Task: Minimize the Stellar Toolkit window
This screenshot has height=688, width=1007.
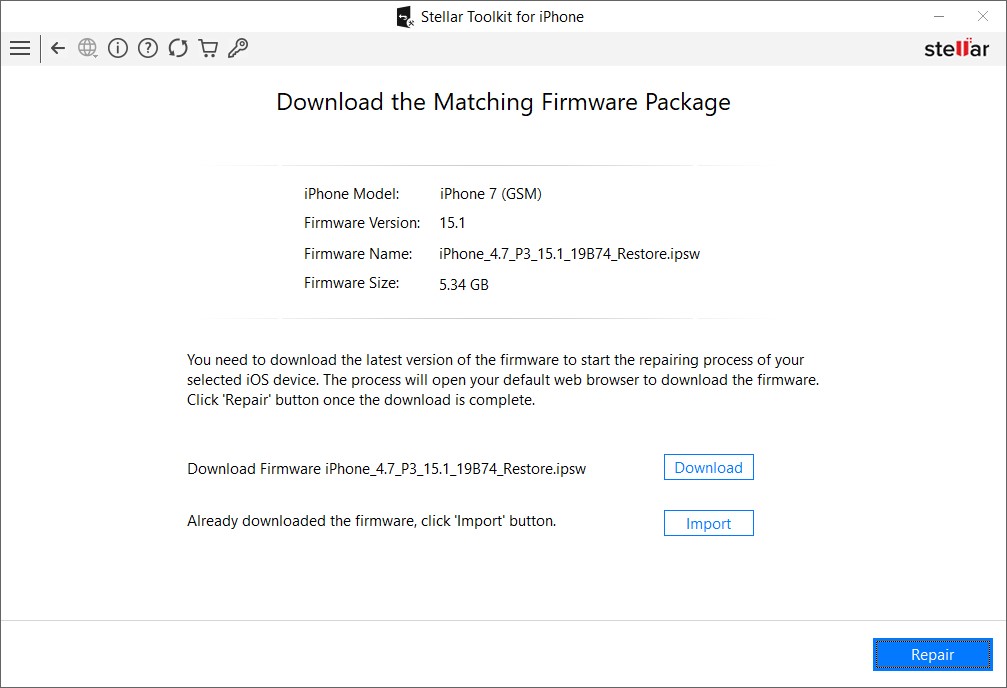Action: (x=940, y=17)
